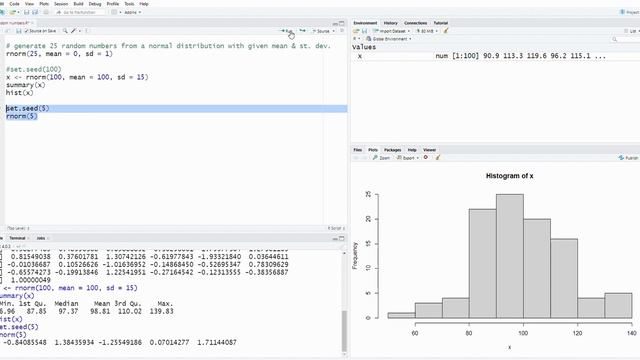640x360 pixels.
Task: Open the Code menu
Action: (x=14, y=4)
